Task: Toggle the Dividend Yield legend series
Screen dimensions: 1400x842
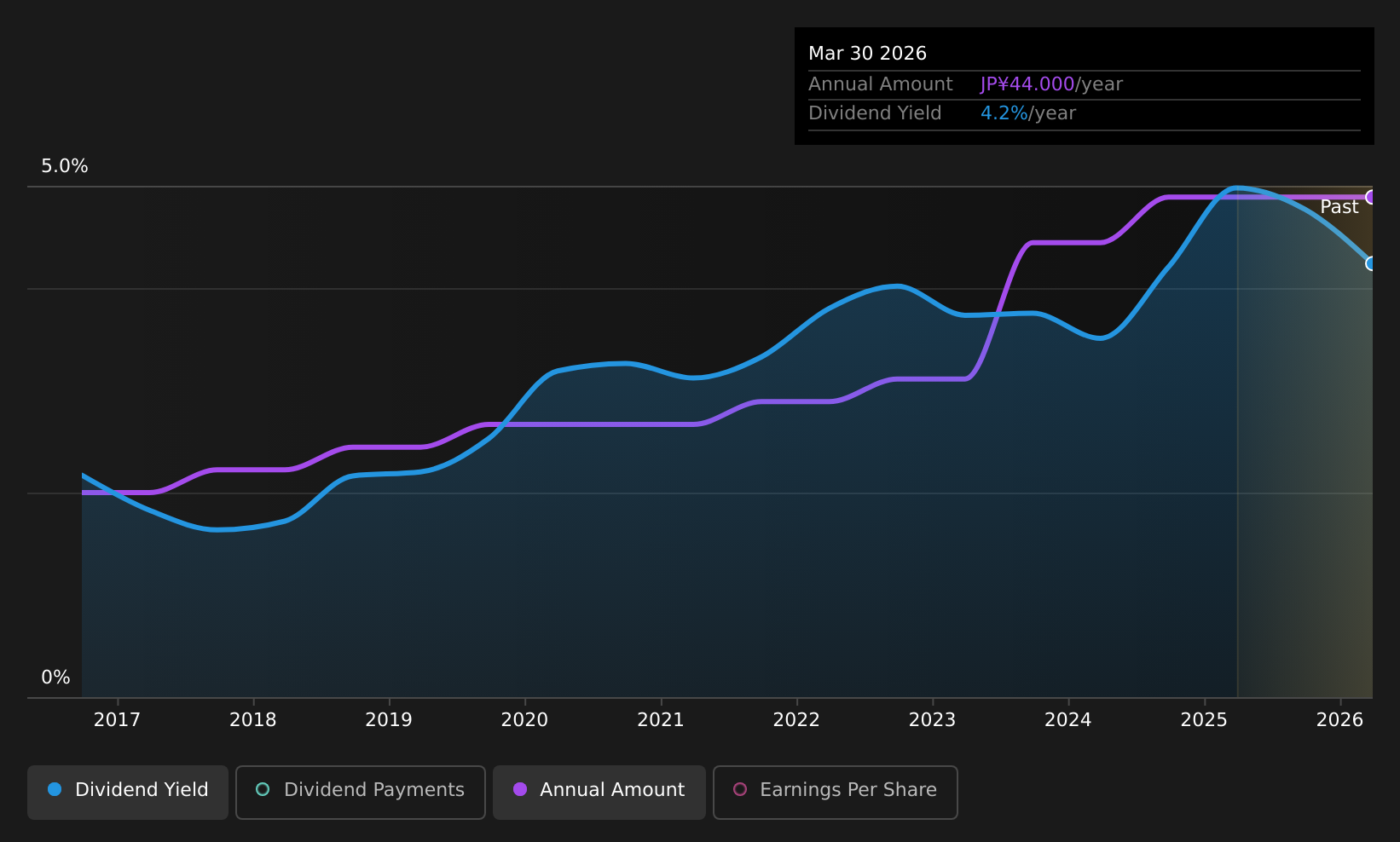Action: click(x=128, y=792)
